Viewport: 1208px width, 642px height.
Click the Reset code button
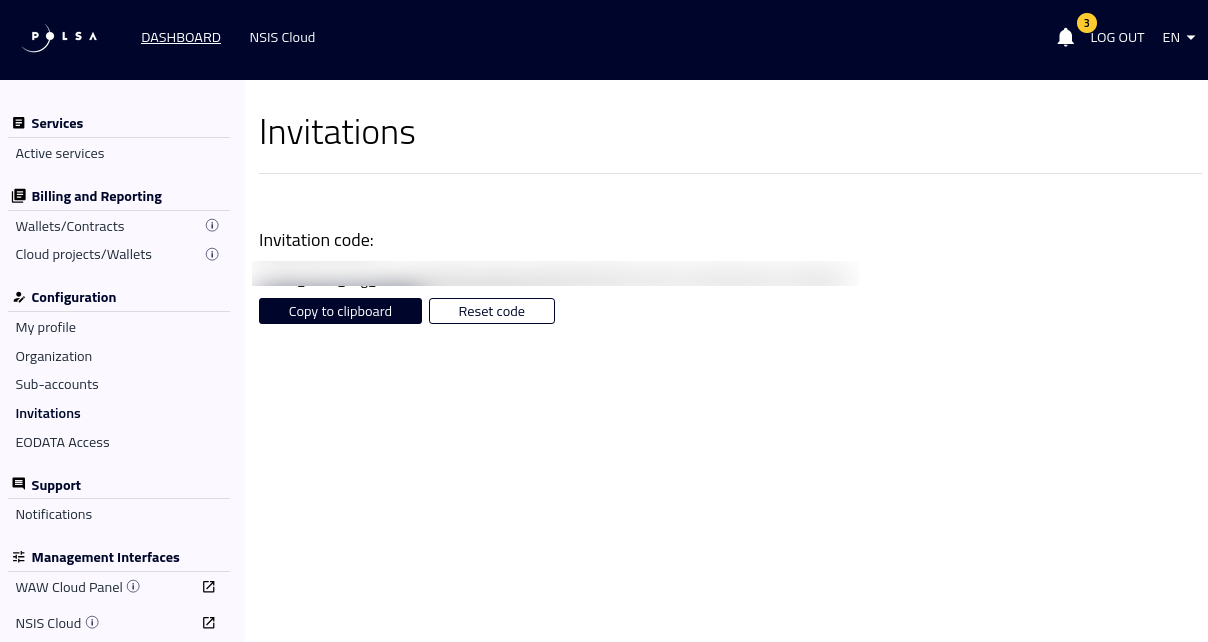(x=491, y=311)
